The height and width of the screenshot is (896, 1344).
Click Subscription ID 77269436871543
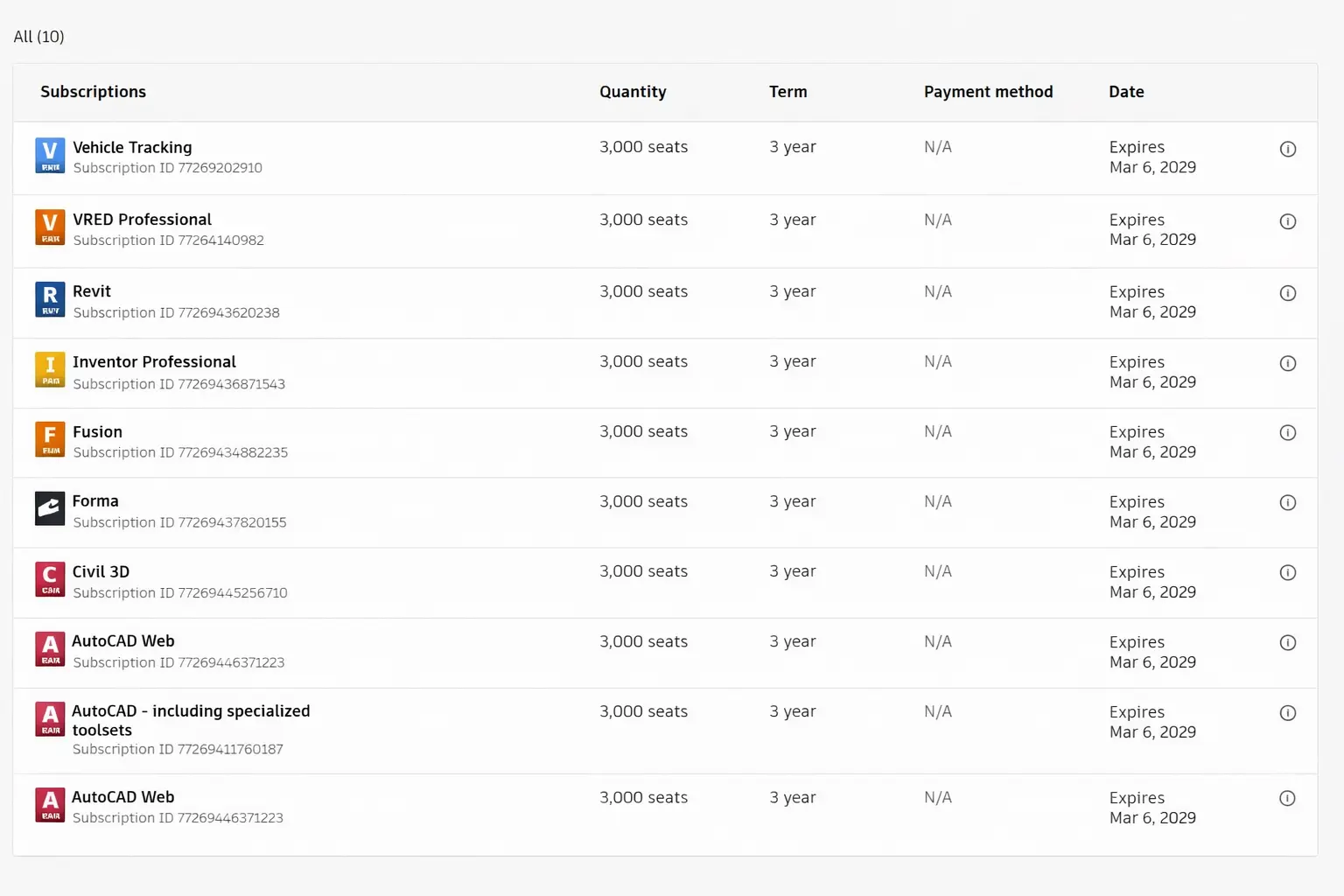coord(178,384)
